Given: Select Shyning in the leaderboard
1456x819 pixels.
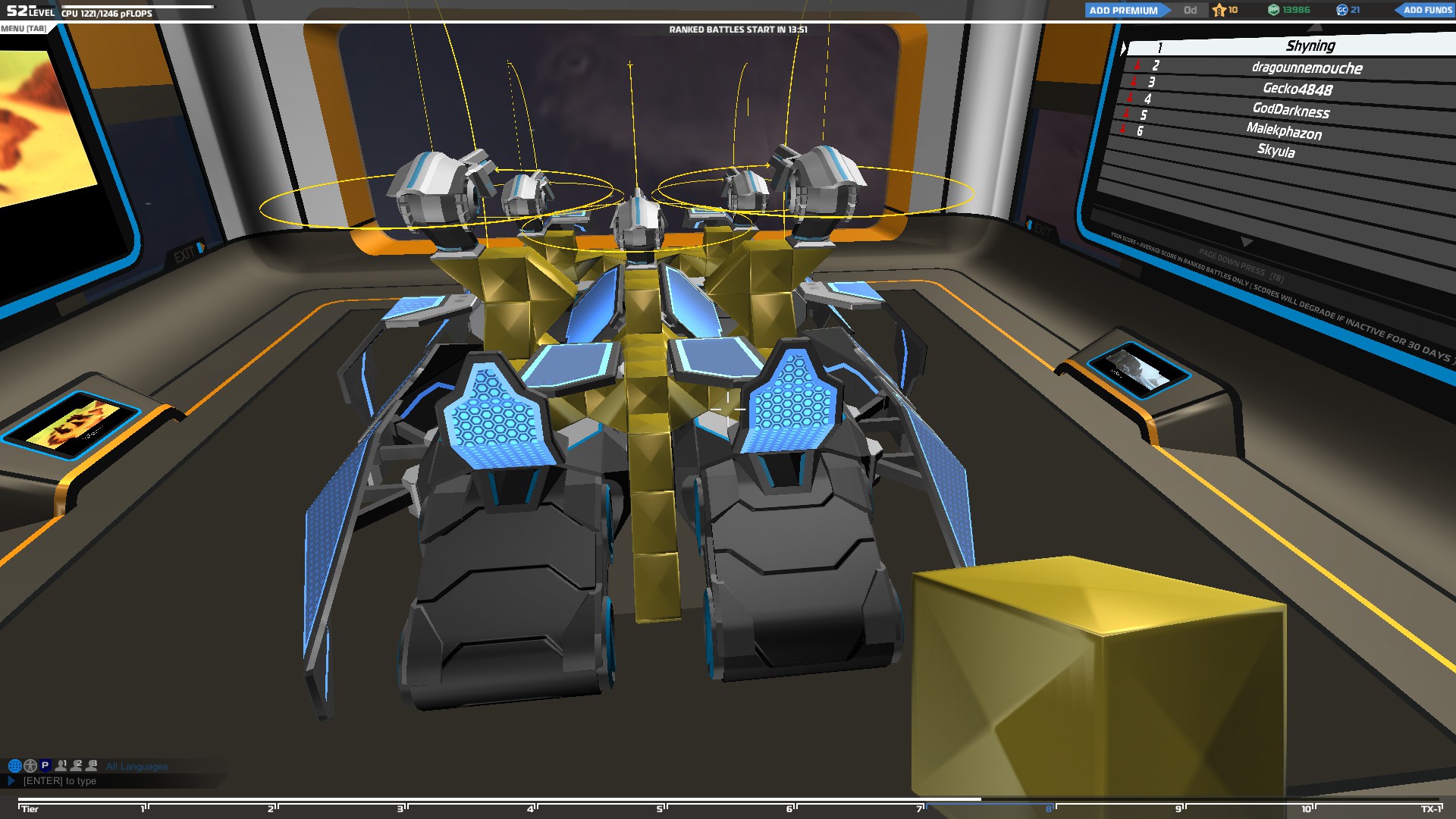Looking at the screenshot, I should click(x=1310, y=46).
